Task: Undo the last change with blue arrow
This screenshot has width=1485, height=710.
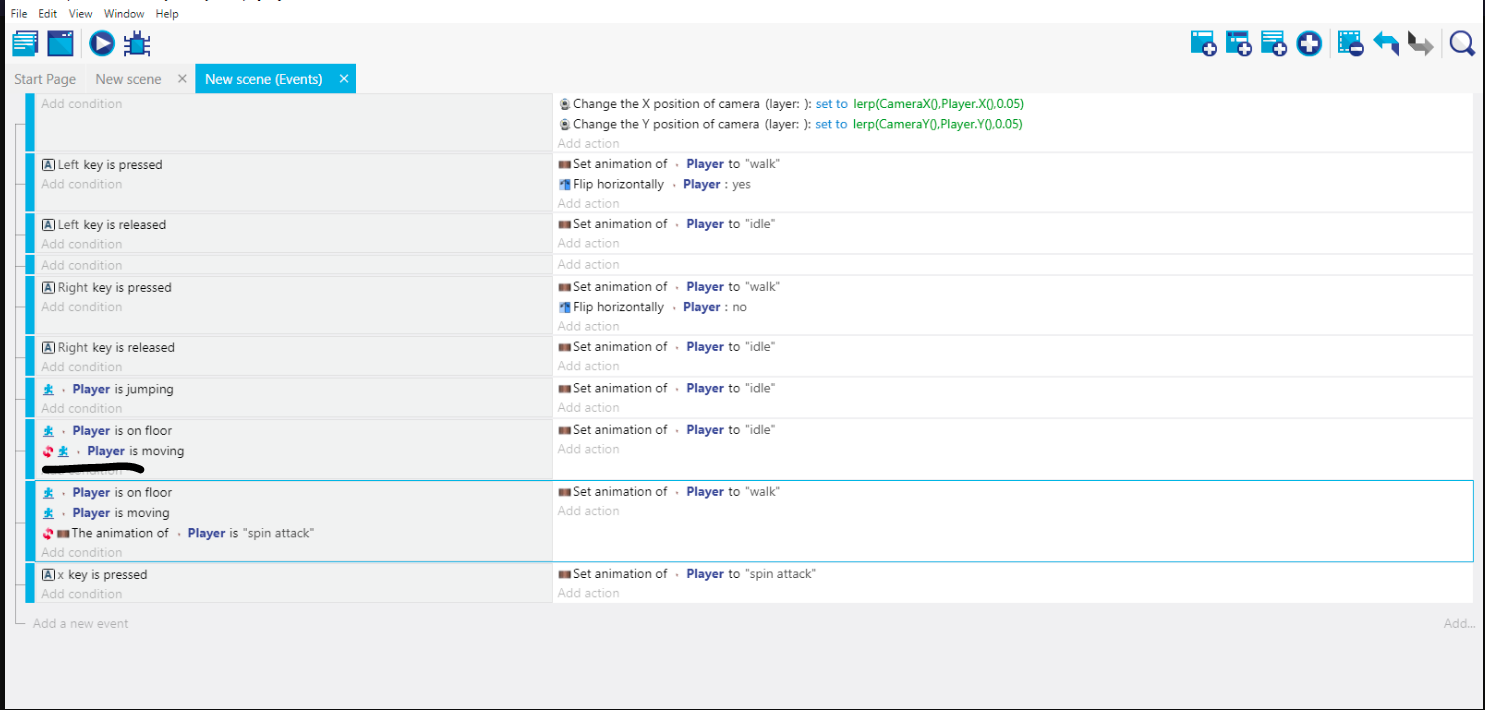Action: tap(1385, 44)
